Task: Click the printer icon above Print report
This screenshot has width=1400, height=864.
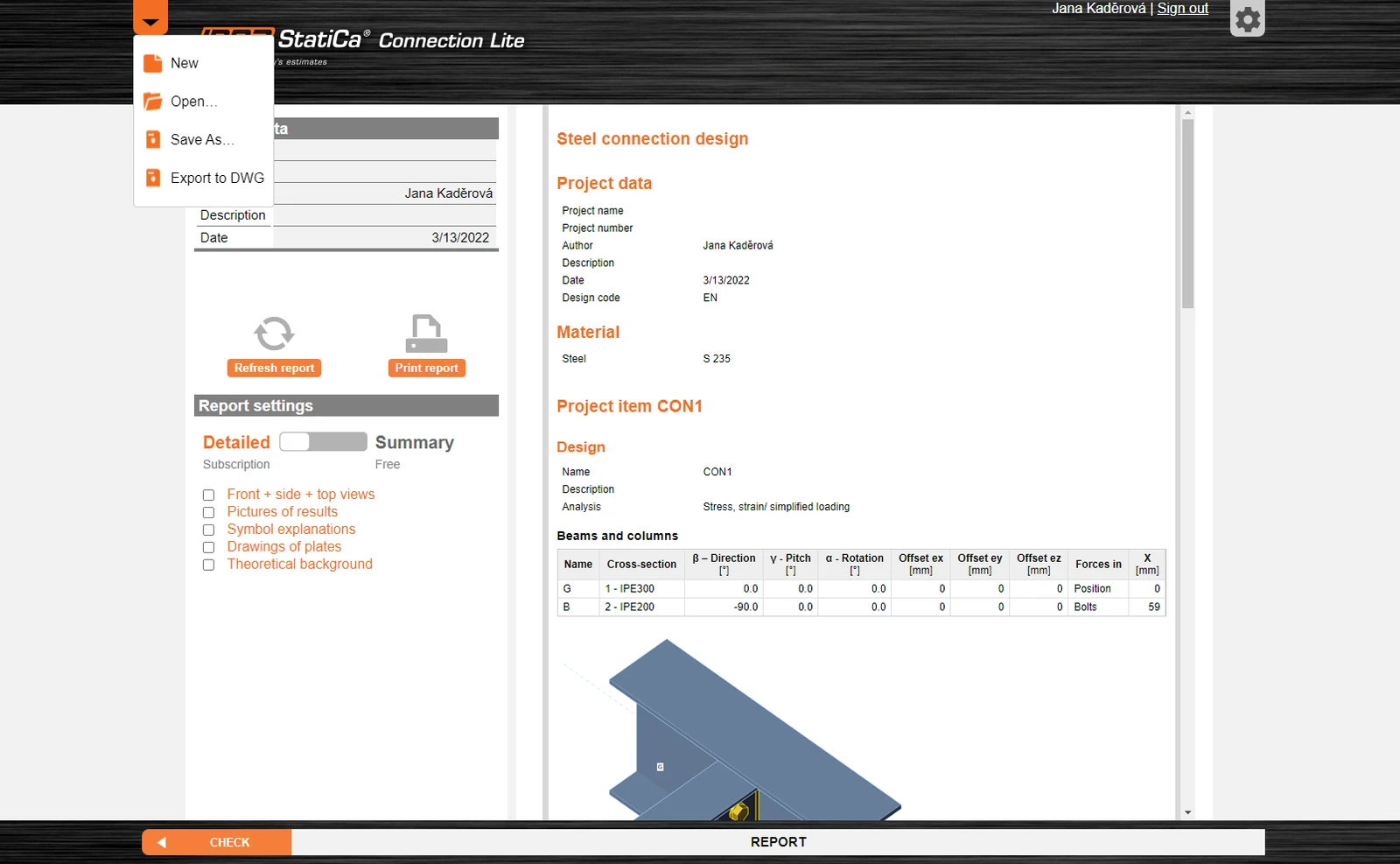Action: pyautogui.click(x=426, y=334)
